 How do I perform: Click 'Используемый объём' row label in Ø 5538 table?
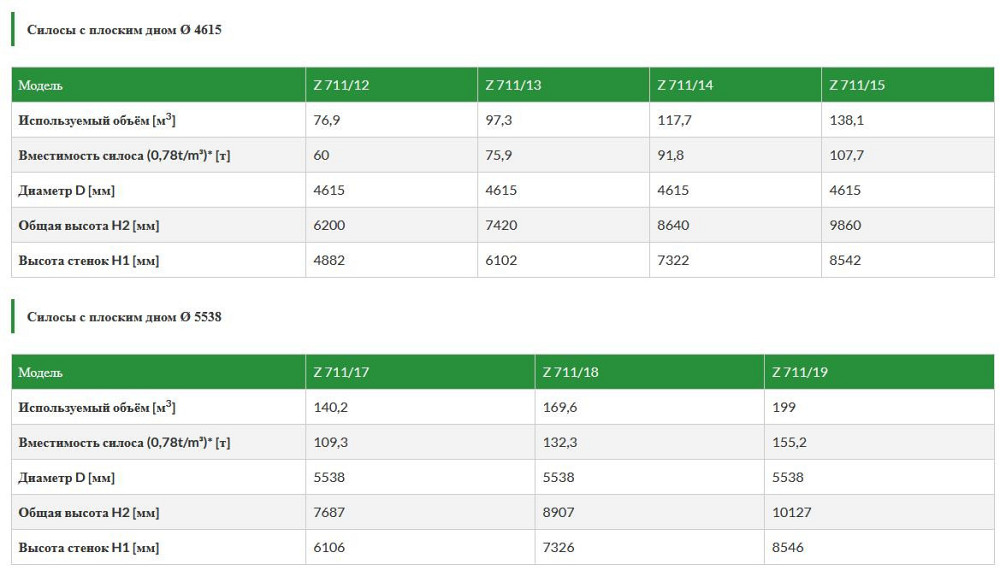coord(97,407)
